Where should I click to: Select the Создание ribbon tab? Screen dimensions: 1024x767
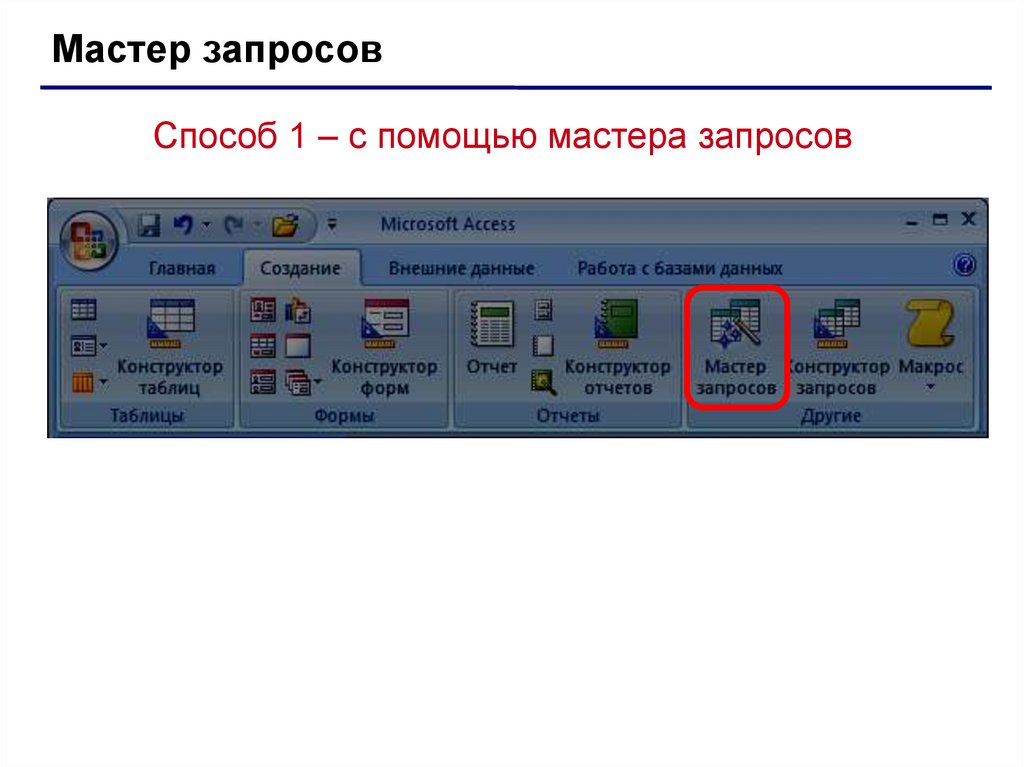point(300,268)
